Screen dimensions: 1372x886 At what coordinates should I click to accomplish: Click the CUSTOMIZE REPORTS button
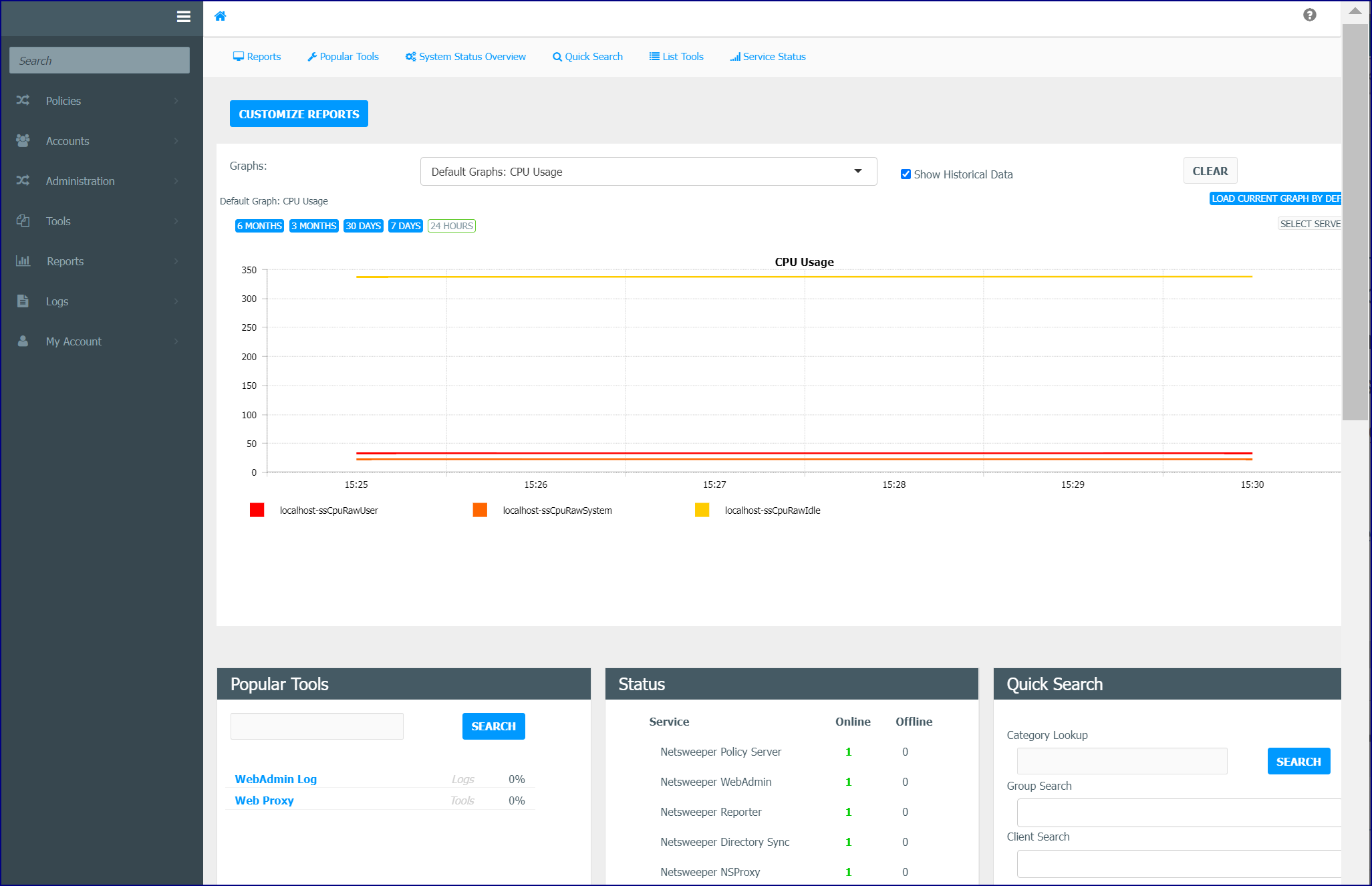pyautogui.click(x=299, y=114)
